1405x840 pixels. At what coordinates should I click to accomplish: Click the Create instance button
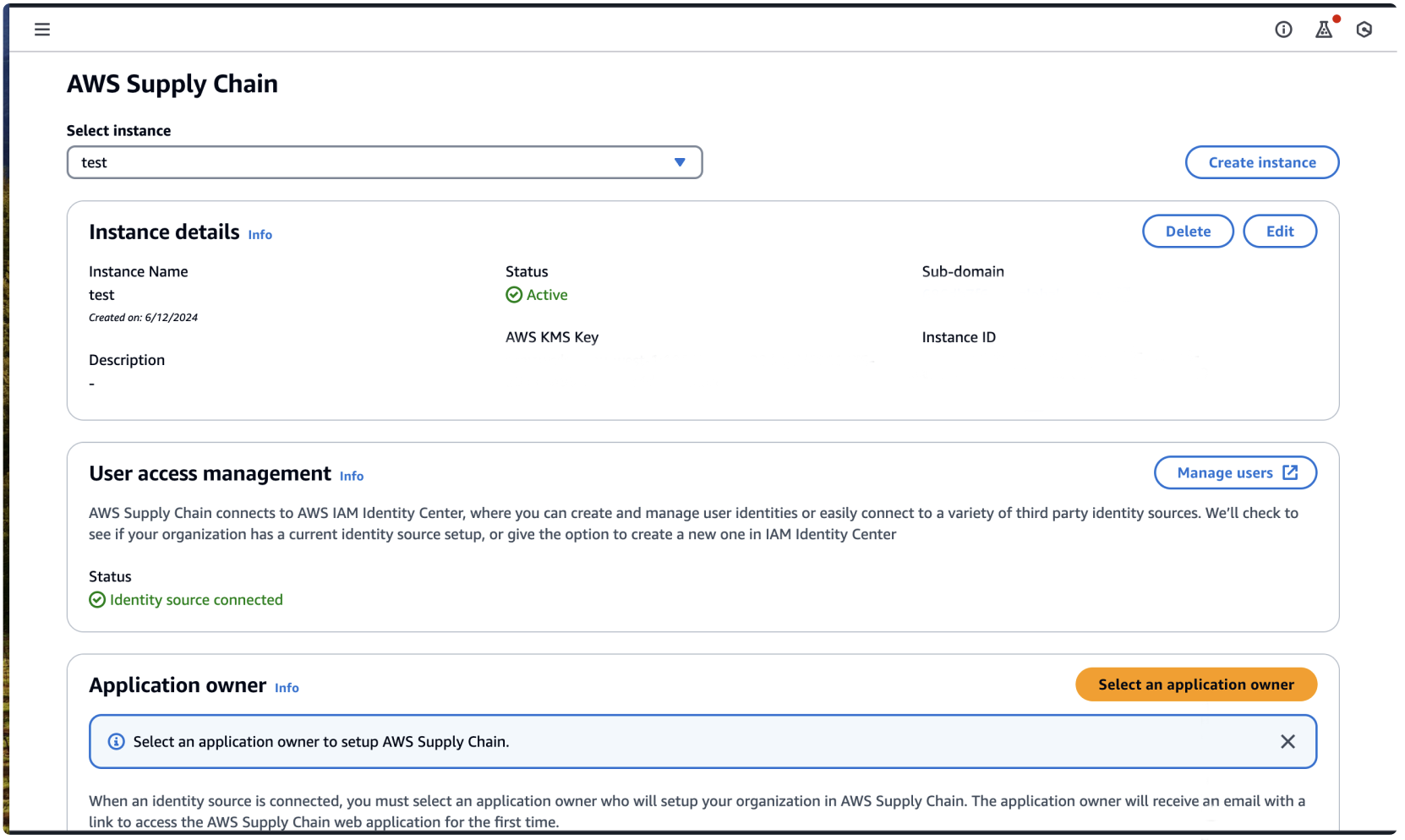[1261, 162]
